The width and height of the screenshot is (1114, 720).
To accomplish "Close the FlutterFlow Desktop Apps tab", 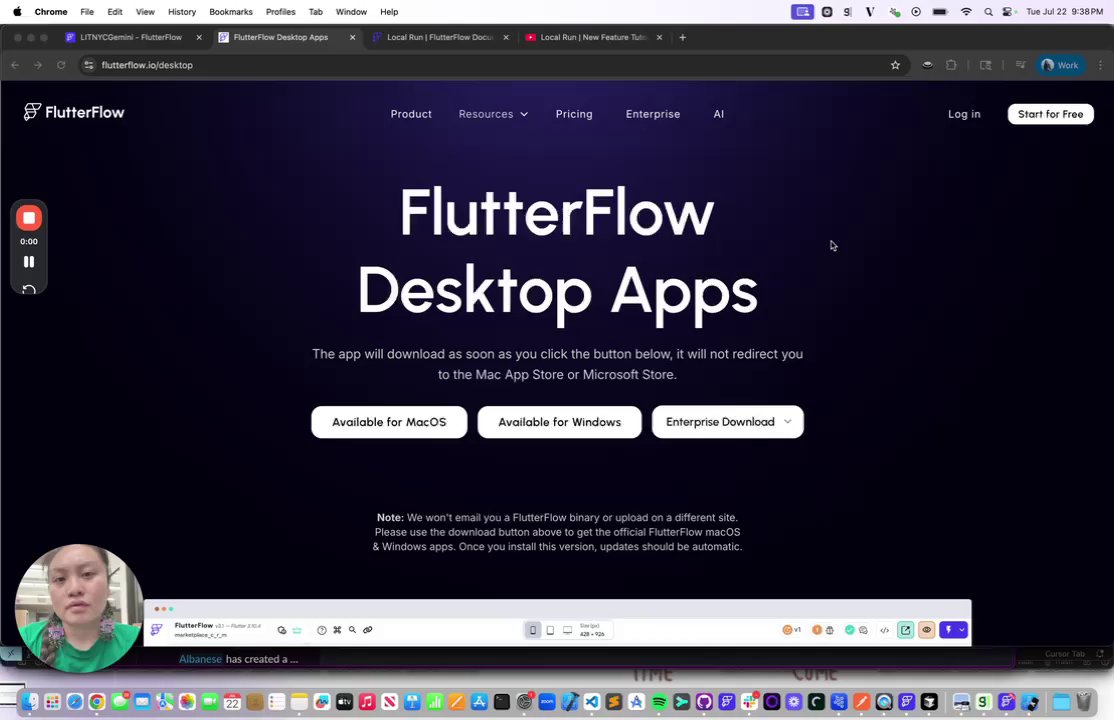I will pos(352,38).
